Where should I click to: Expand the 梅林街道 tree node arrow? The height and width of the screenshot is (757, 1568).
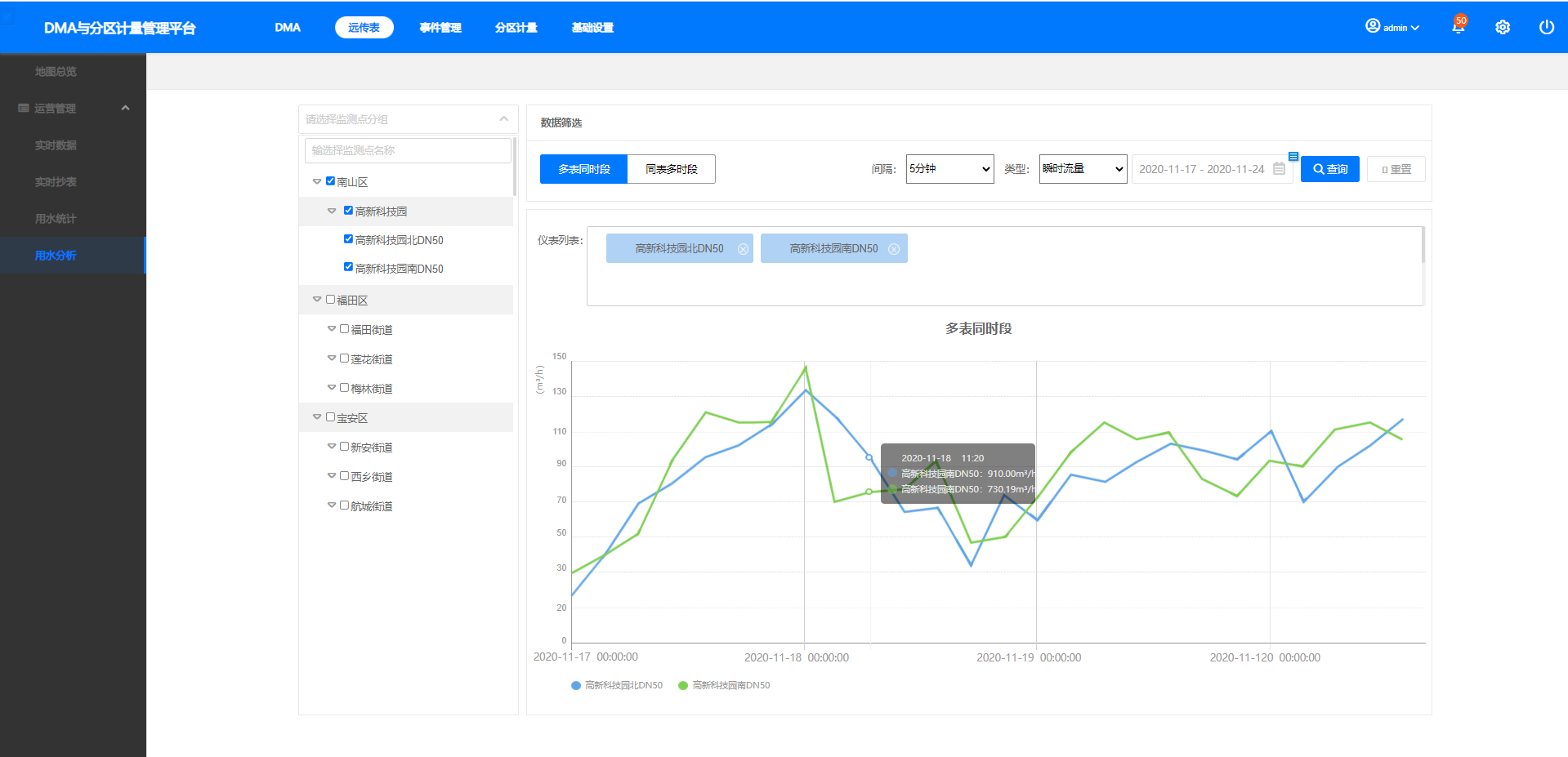(x=332, y=388)
